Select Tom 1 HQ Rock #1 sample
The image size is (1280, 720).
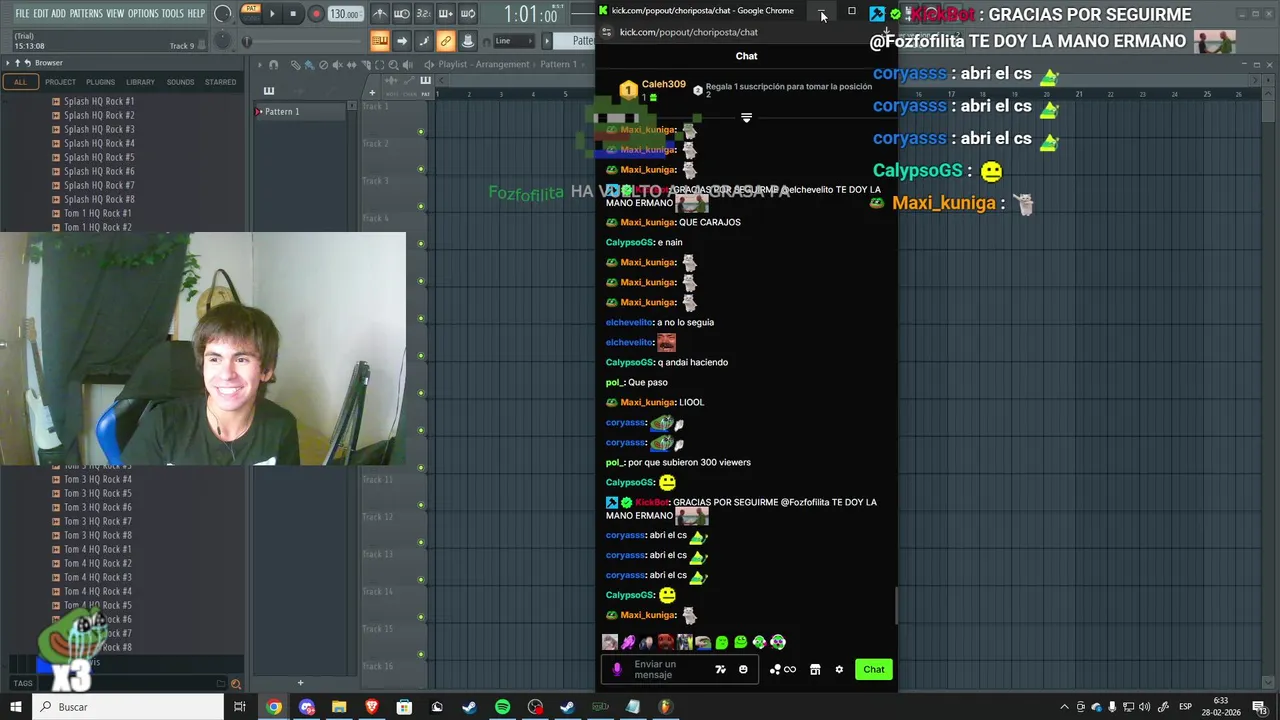(97, 213)
